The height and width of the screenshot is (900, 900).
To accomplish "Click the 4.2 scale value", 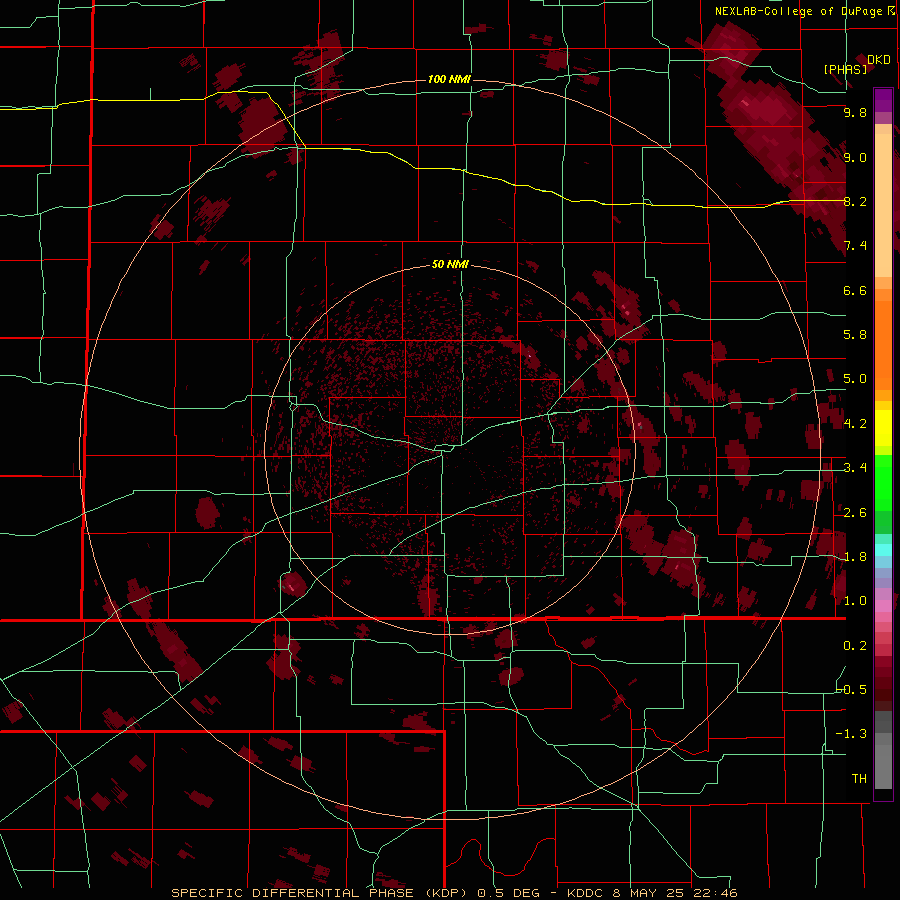I will point(855,423).
